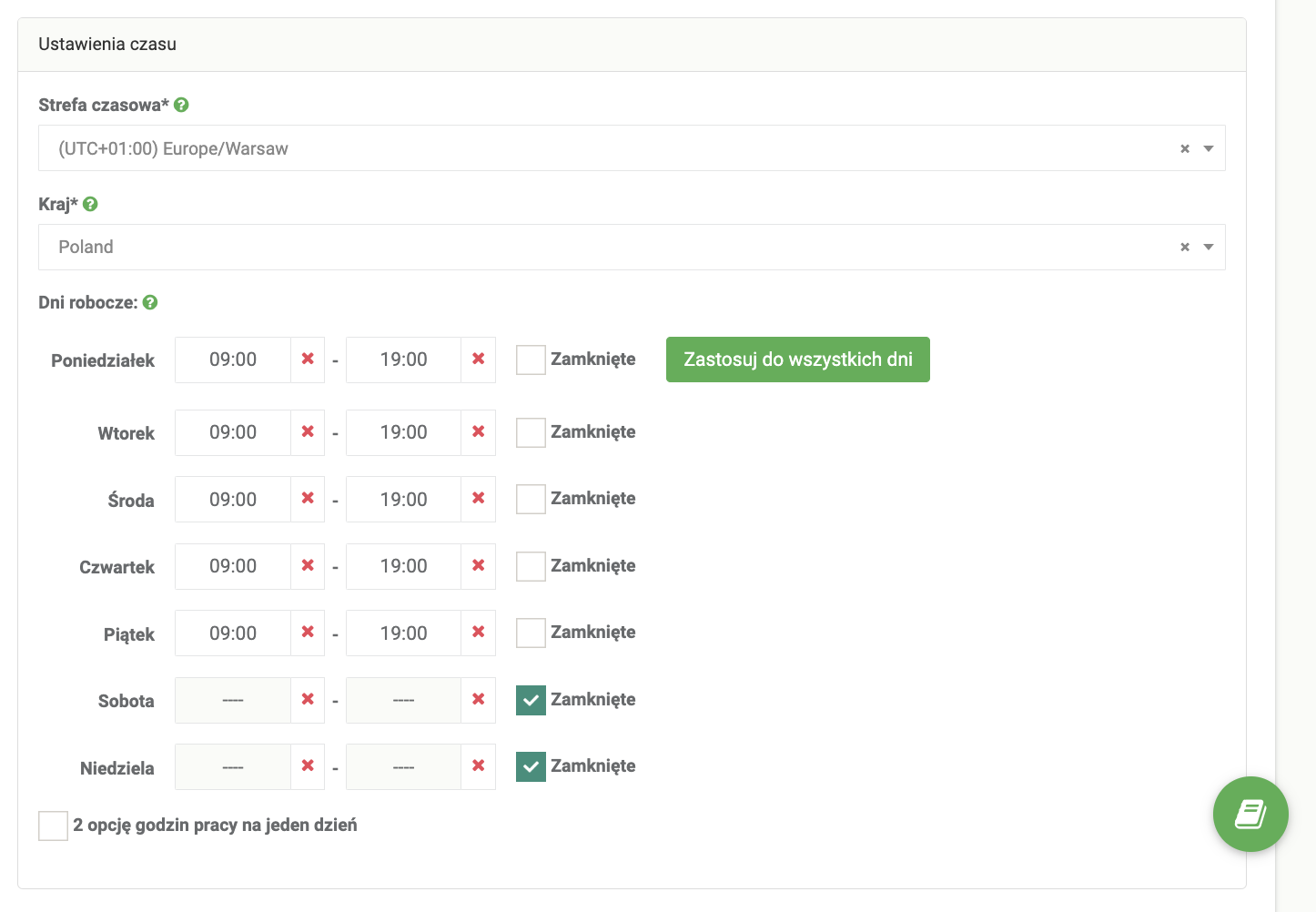Uncheck Zamknięte for Niedziela
This screenshot has height=912, width=1316.
531,766
